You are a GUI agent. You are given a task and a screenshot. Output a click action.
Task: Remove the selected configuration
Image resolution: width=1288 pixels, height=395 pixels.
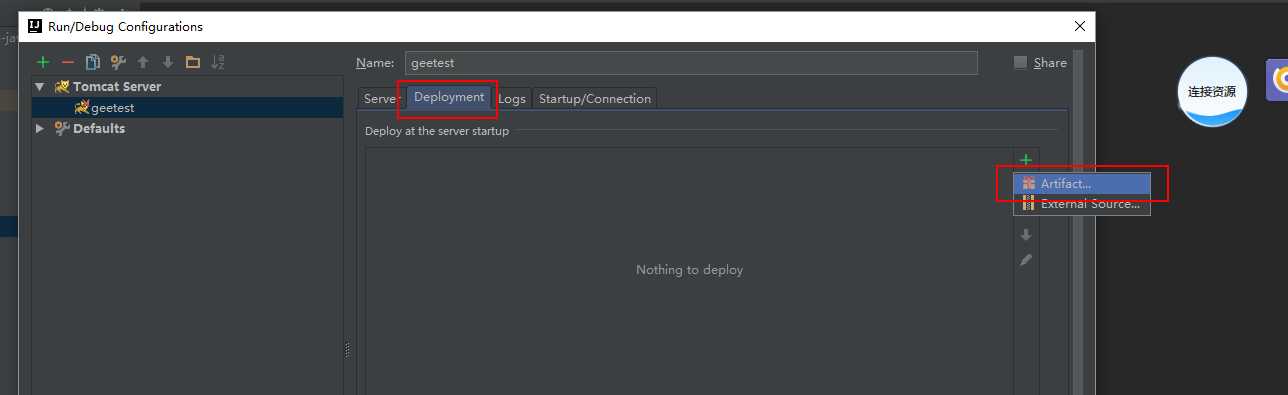pyautogui.click(x=68, y=62)
